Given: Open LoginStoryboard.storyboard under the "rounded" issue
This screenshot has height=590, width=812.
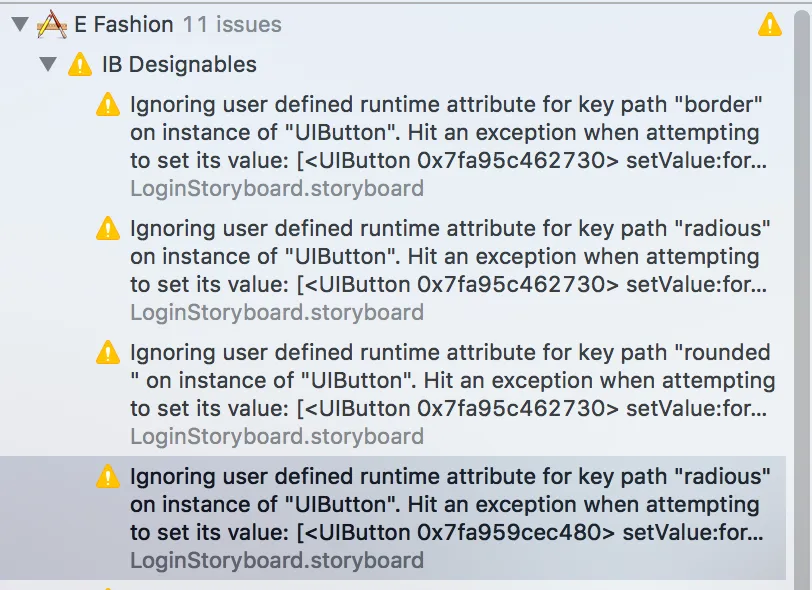Looking at the screenshot, I should pyautogui.click(x=277, y=436).
